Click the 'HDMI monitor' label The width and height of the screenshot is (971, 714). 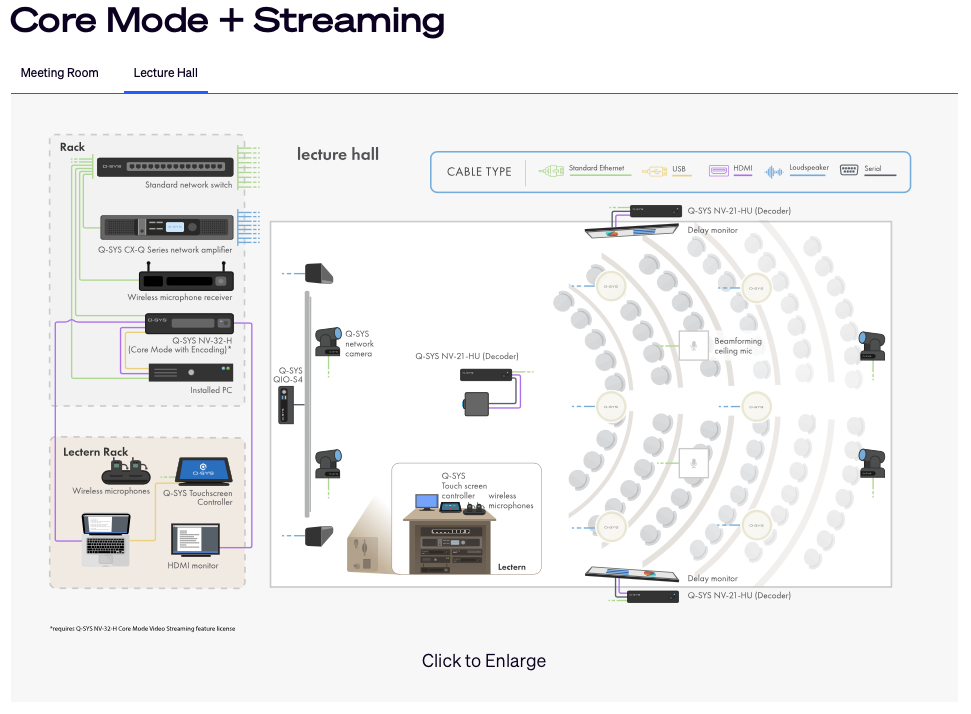(193, 566)
